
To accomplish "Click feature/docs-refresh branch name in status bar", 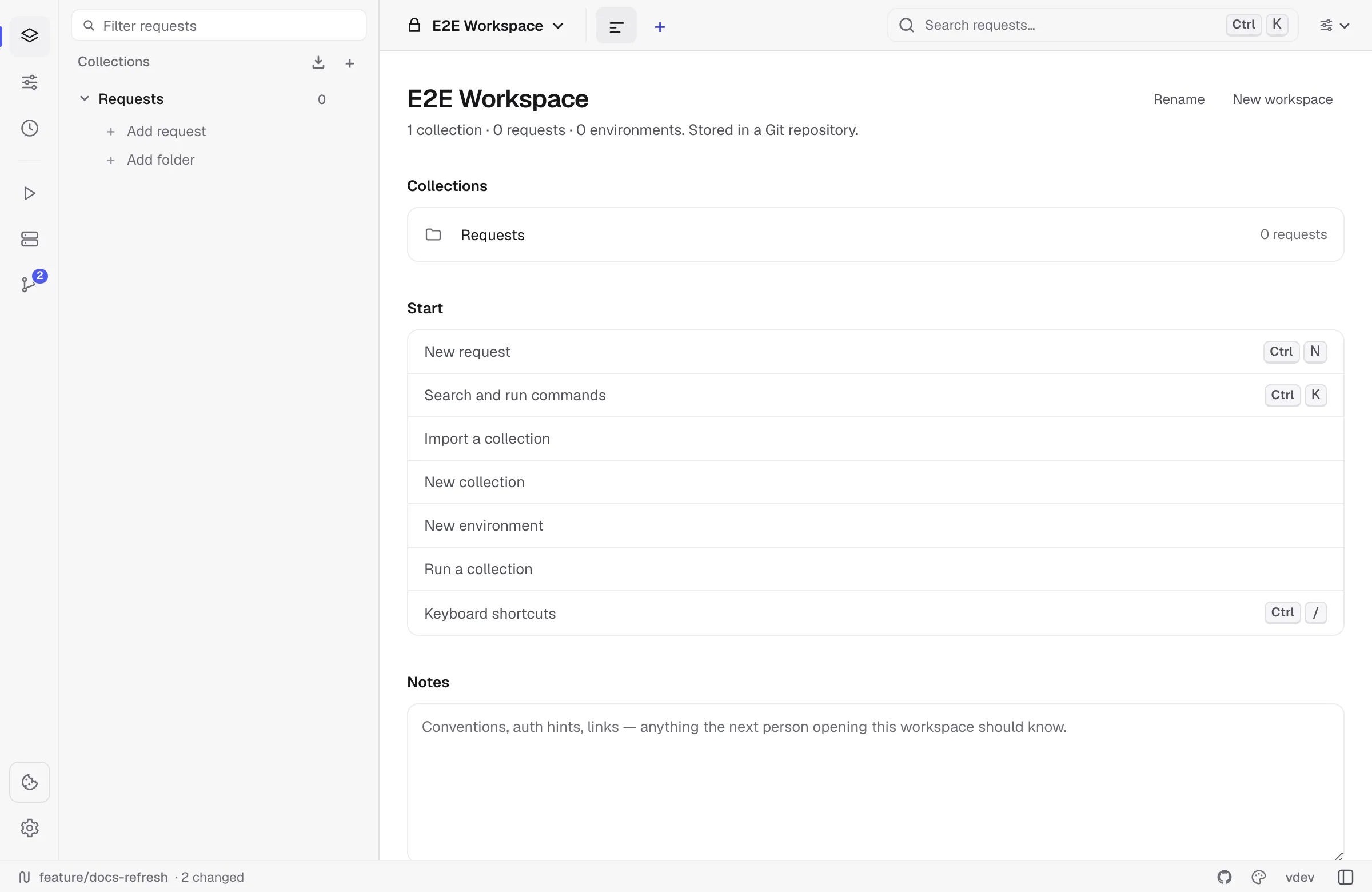I will pos(103,877).
